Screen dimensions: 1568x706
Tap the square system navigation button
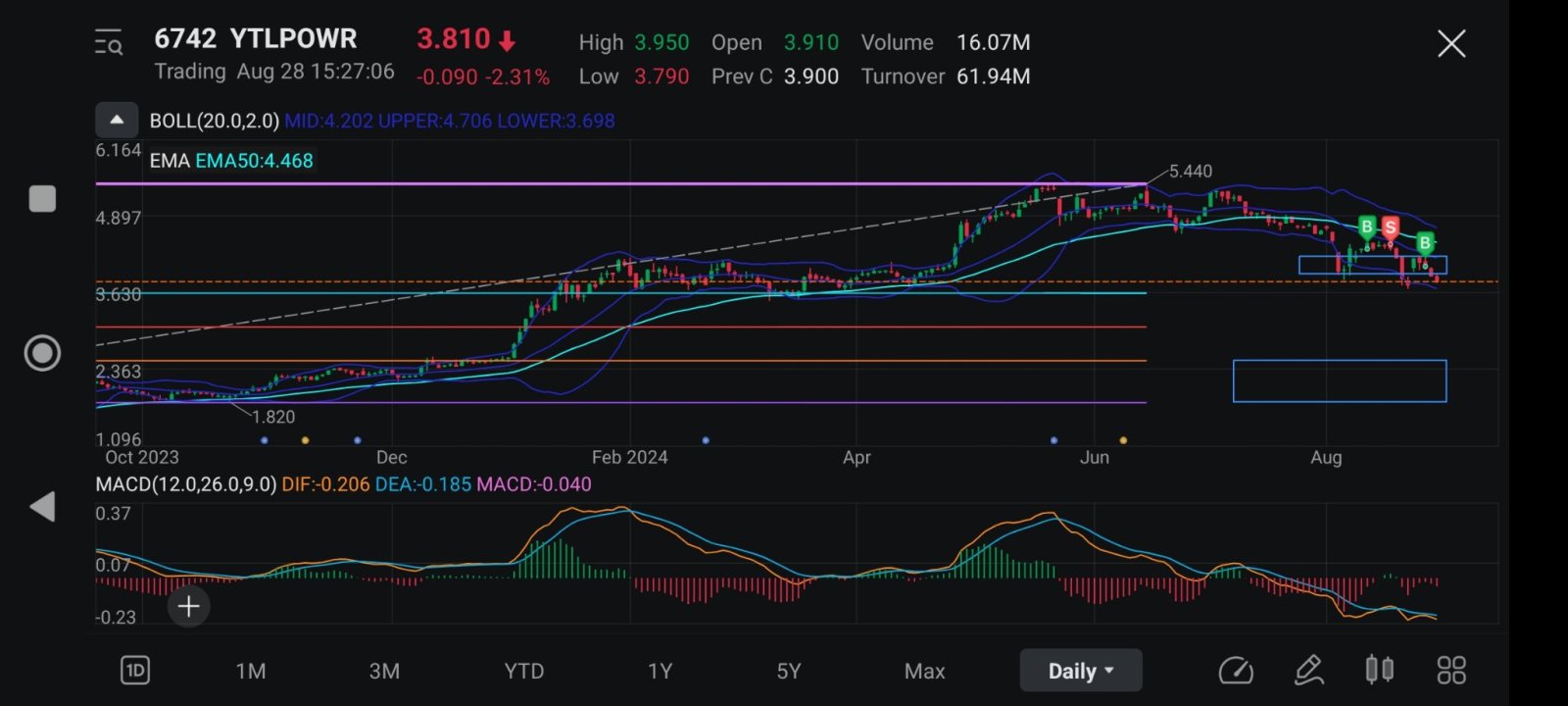coord(42,198)
